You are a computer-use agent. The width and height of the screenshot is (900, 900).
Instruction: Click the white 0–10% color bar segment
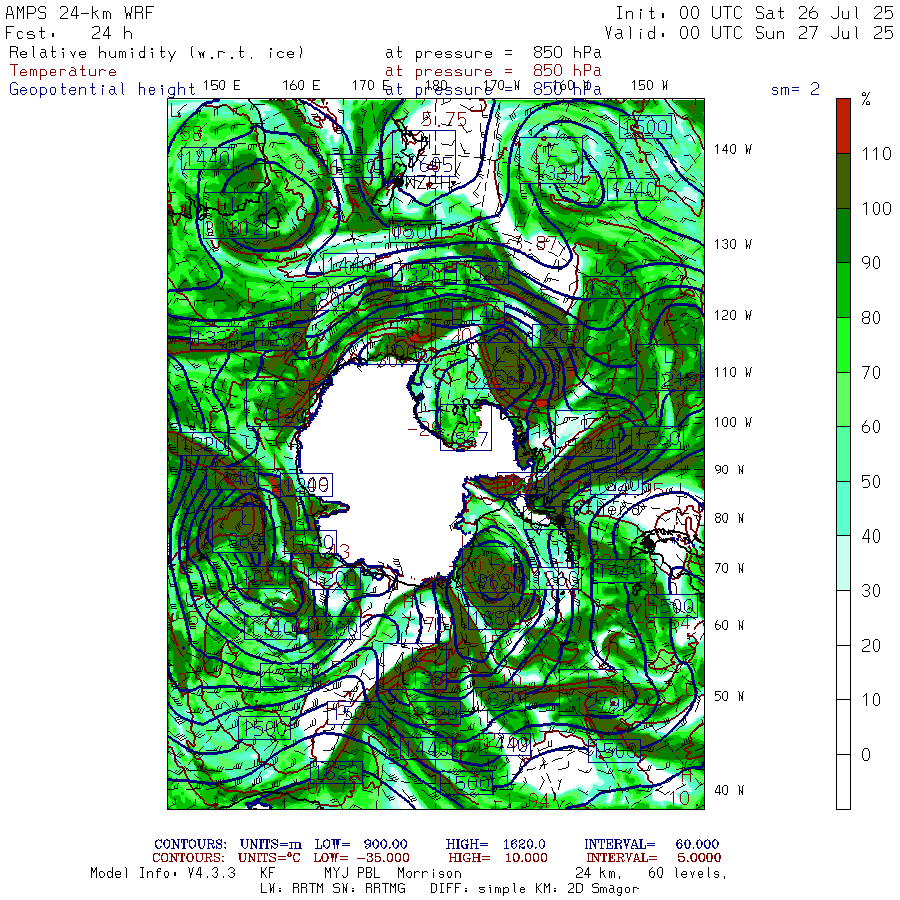tap(843, 727)
